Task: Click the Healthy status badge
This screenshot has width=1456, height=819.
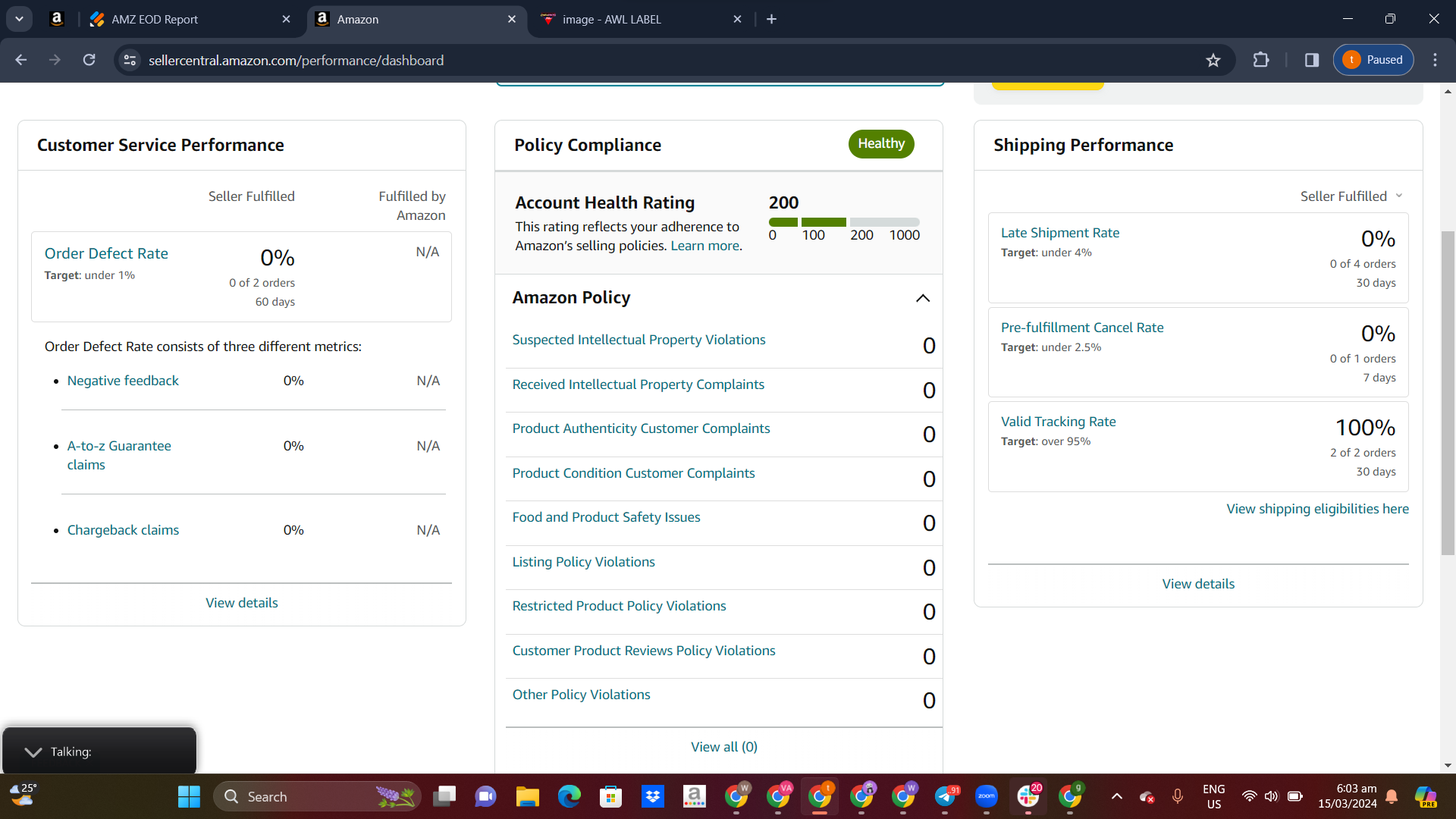Action: pyautogui.click(x=881, y=144)
